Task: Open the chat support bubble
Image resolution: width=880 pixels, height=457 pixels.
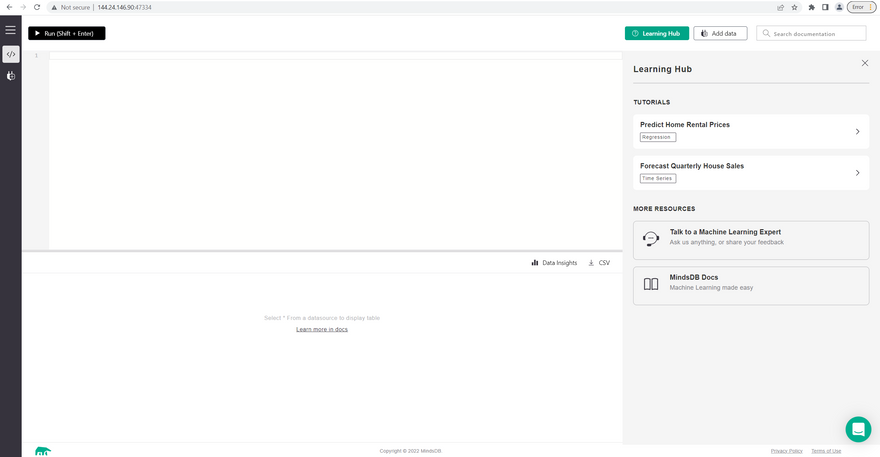Action: [857, 429]
